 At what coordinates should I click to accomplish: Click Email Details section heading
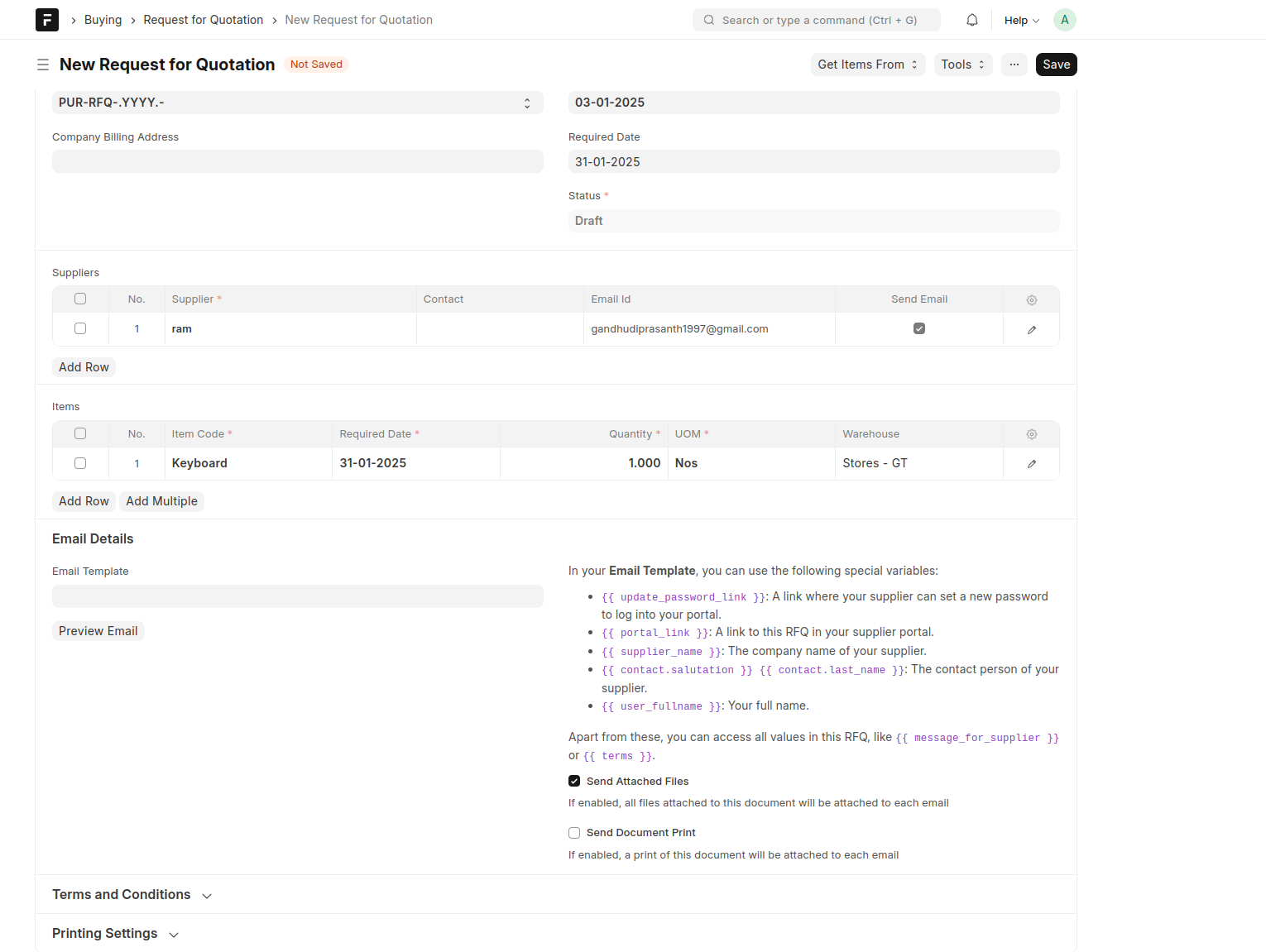[x=93, y=538]
